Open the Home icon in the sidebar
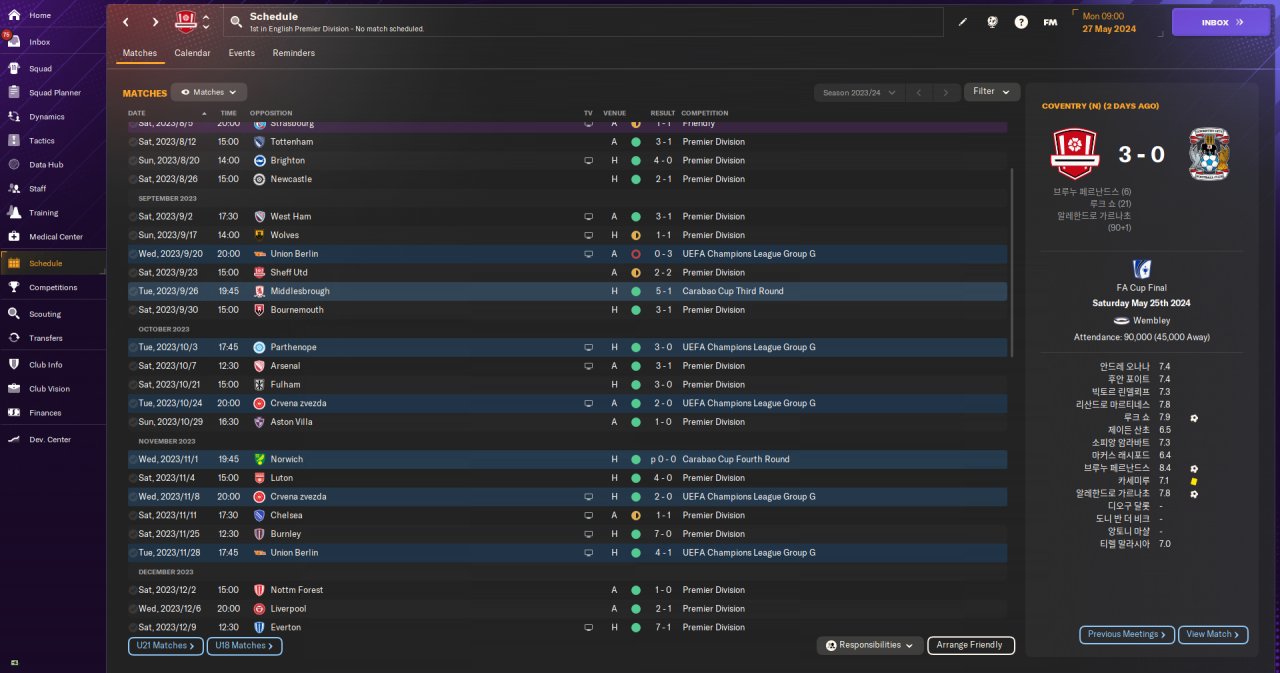The height and width of the screenshot is (673, 1280). [x=14, y=15]
